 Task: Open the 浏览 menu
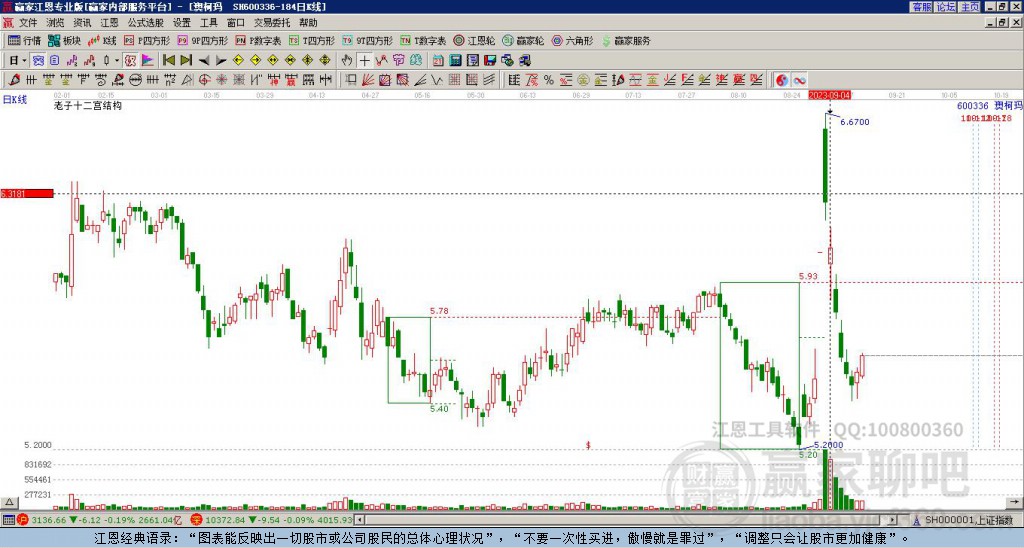click(56, 23)
